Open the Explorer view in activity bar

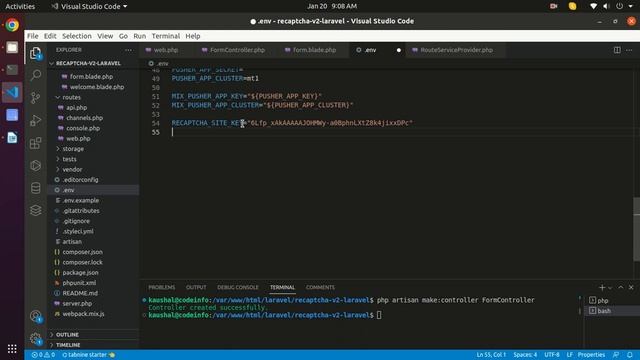(x=36, y=53)
